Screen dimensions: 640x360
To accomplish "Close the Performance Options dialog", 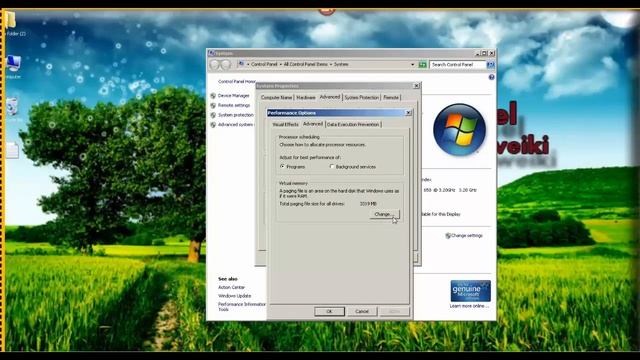I will [408, 113].
